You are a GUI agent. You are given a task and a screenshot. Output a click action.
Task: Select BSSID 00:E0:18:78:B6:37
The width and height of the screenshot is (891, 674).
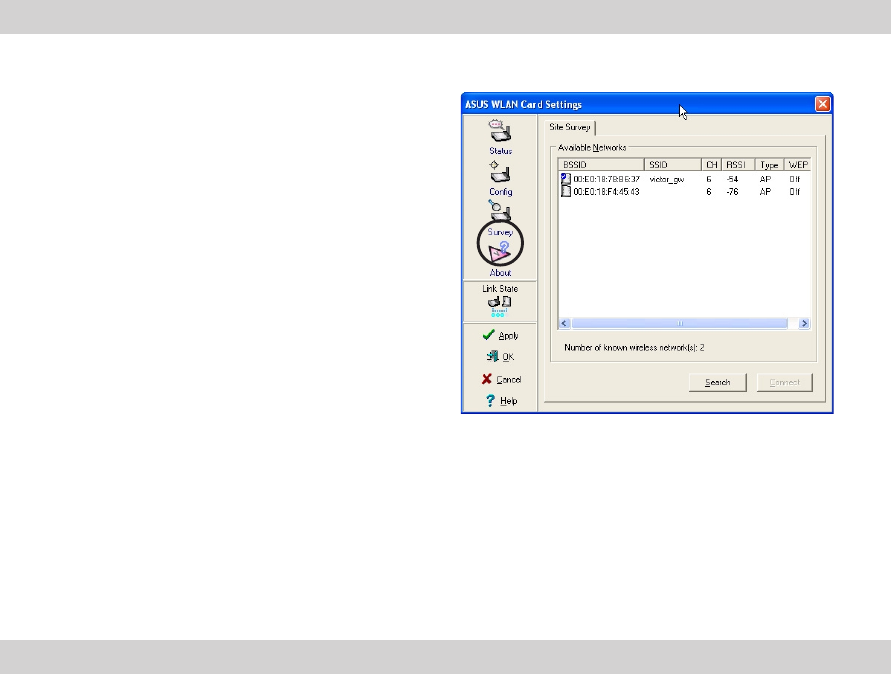point(606,179)
